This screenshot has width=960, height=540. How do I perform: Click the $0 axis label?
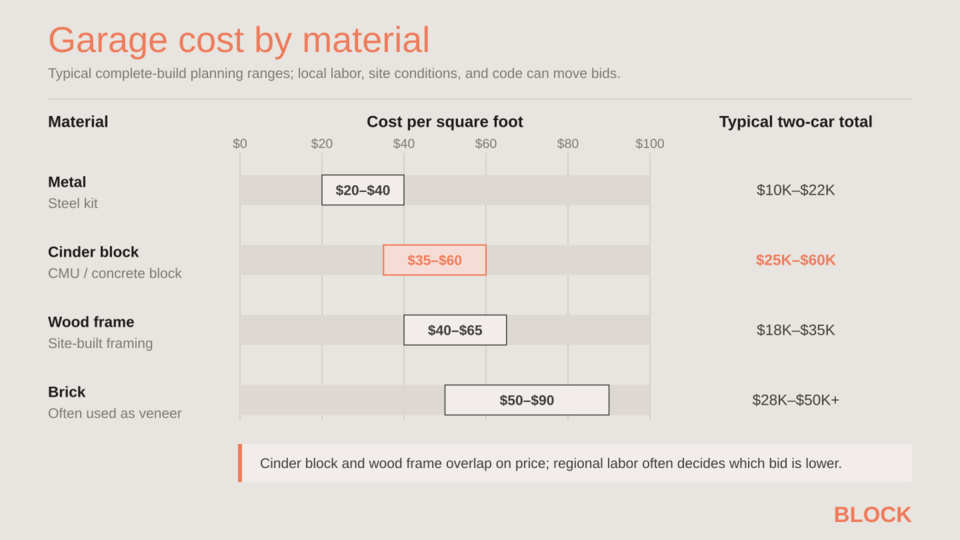click(240, 143)
